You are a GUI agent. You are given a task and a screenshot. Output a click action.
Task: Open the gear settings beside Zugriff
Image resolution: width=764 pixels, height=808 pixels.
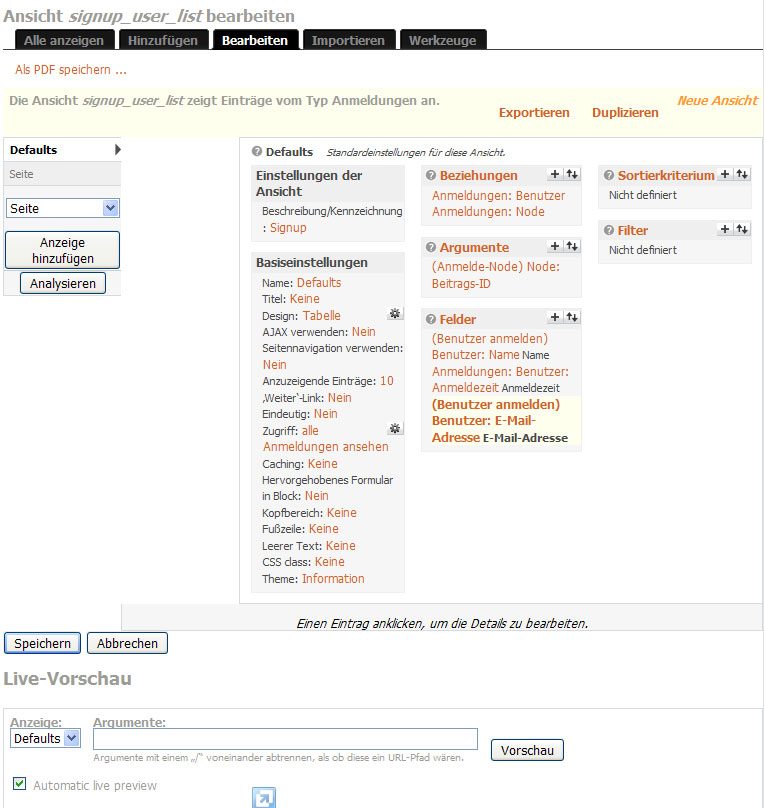point(395,429)
